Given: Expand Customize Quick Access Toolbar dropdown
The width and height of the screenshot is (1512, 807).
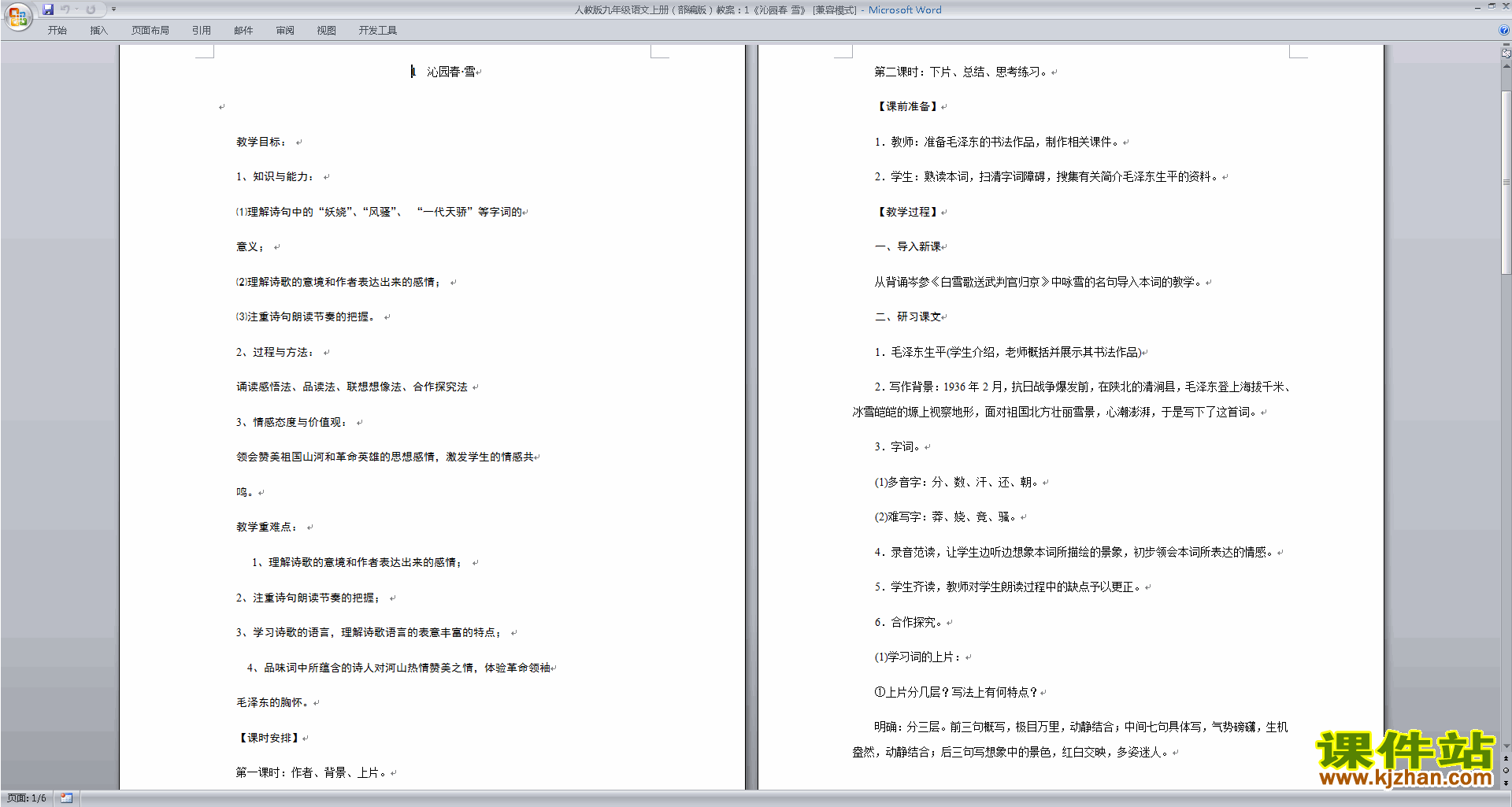Looking at the screenshot, I should 113,9.
